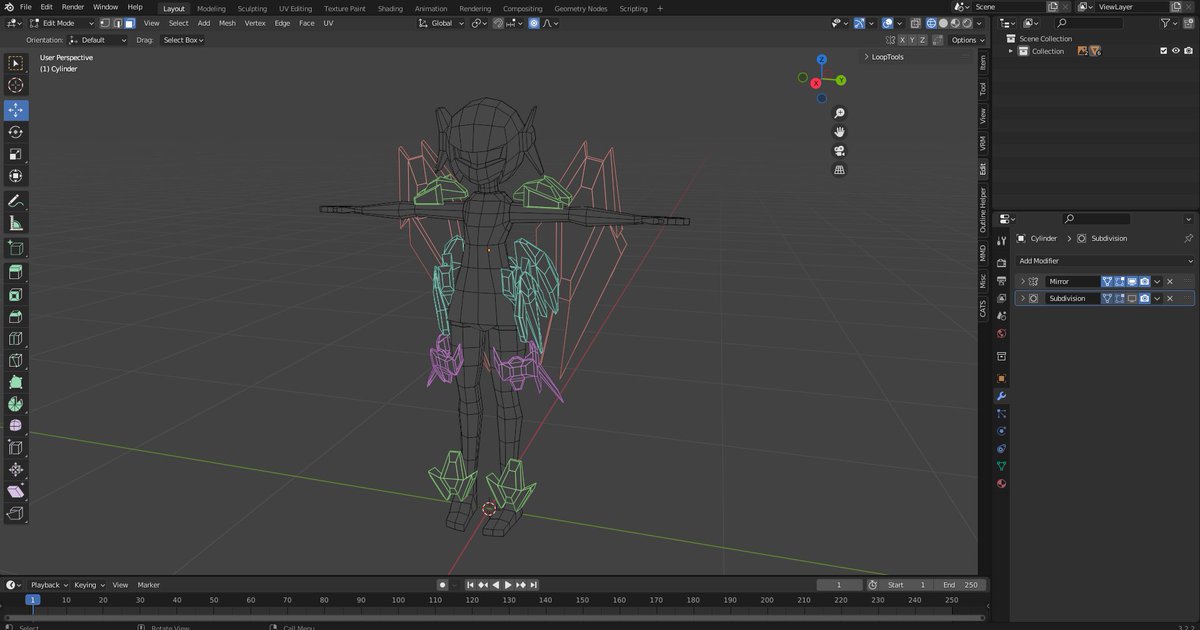Open Orientation Default dropdown
Image resolution: width=1200 pixels, height=630 pixels.
[98, 40]
